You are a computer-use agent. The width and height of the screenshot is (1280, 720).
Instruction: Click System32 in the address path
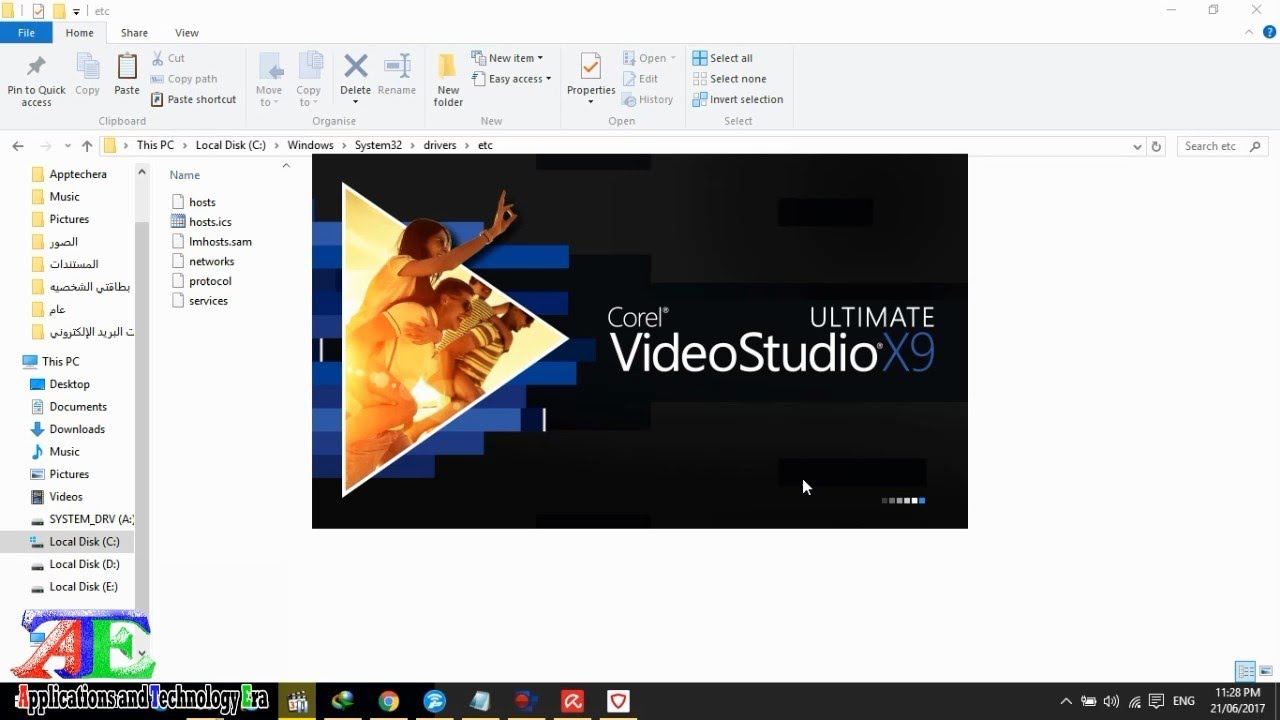(378, 146)
